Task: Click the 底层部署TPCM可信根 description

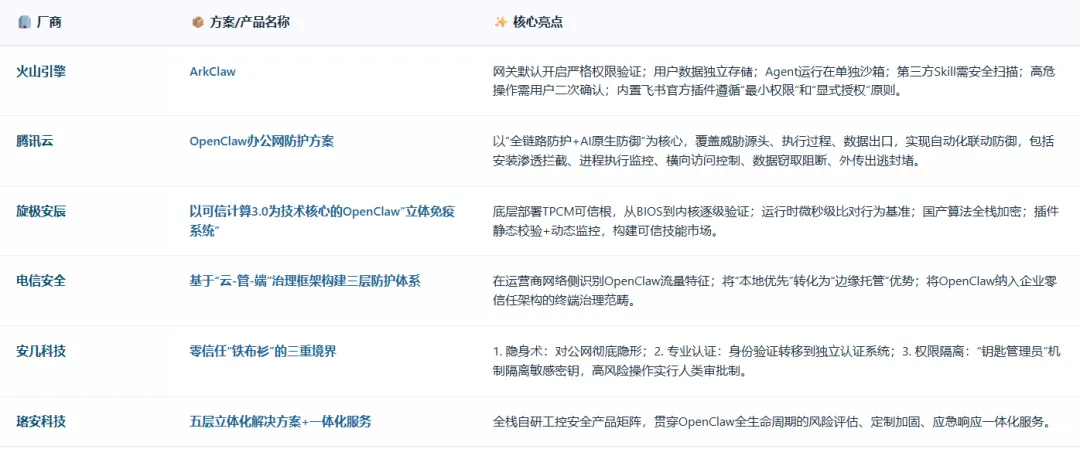Action: [774, 221]
